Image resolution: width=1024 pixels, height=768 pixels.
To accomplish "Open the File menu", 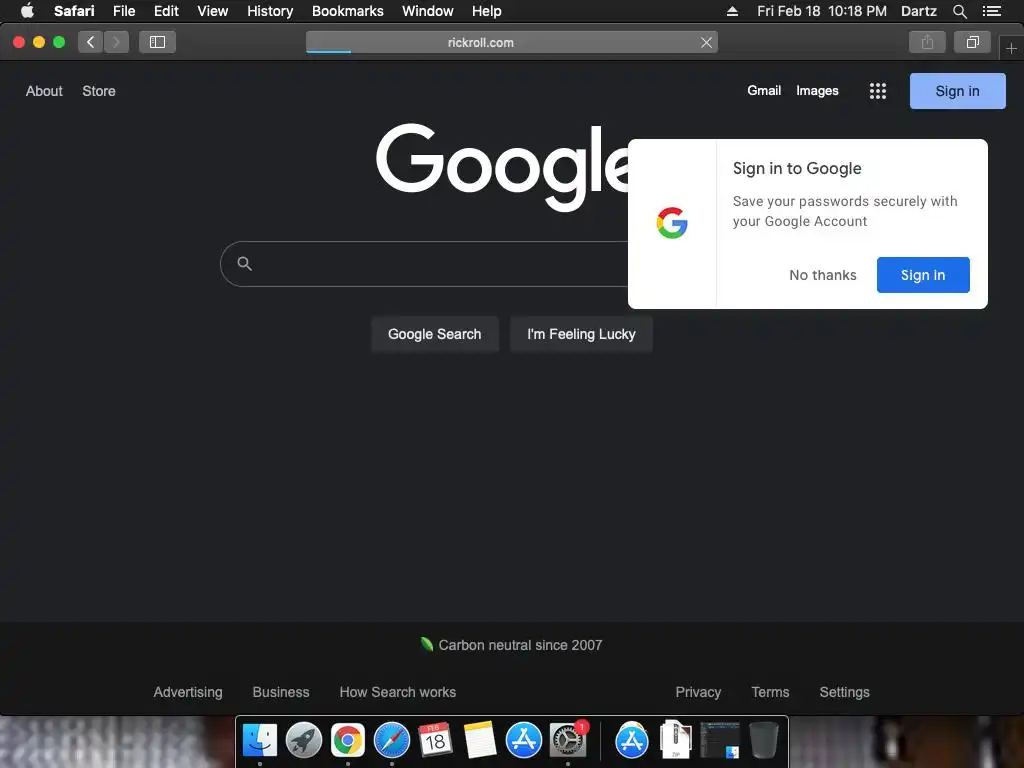I will [124, 11].
